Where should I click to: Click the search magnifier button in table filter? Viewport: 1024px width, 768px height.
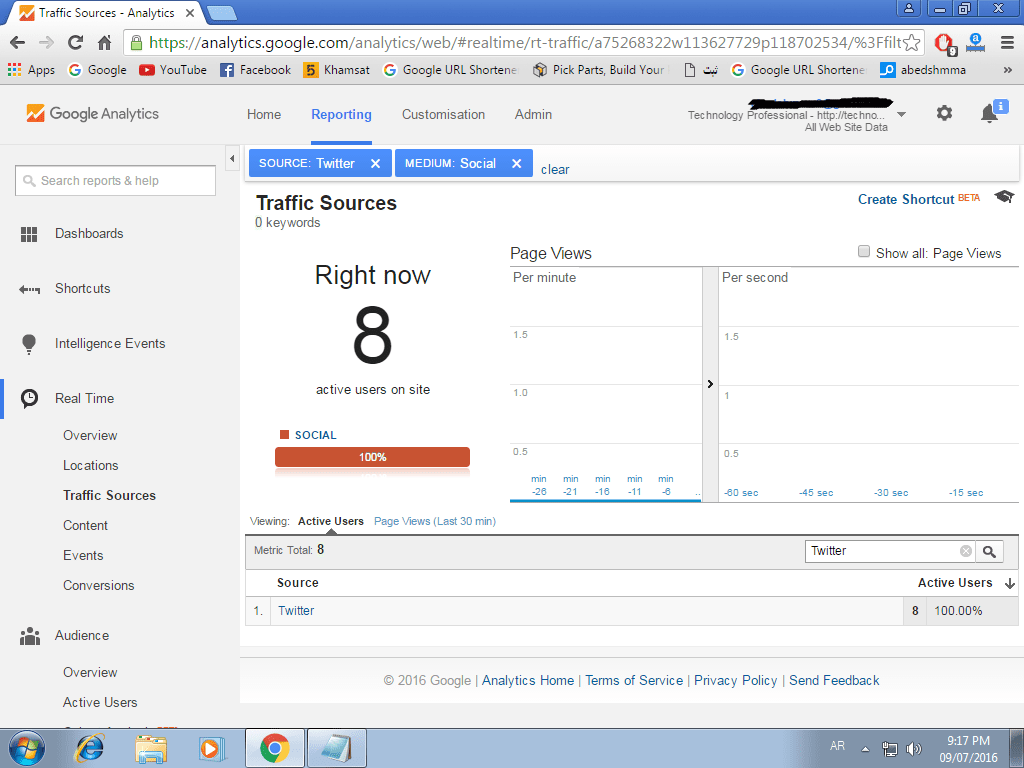tap(989, 551)
